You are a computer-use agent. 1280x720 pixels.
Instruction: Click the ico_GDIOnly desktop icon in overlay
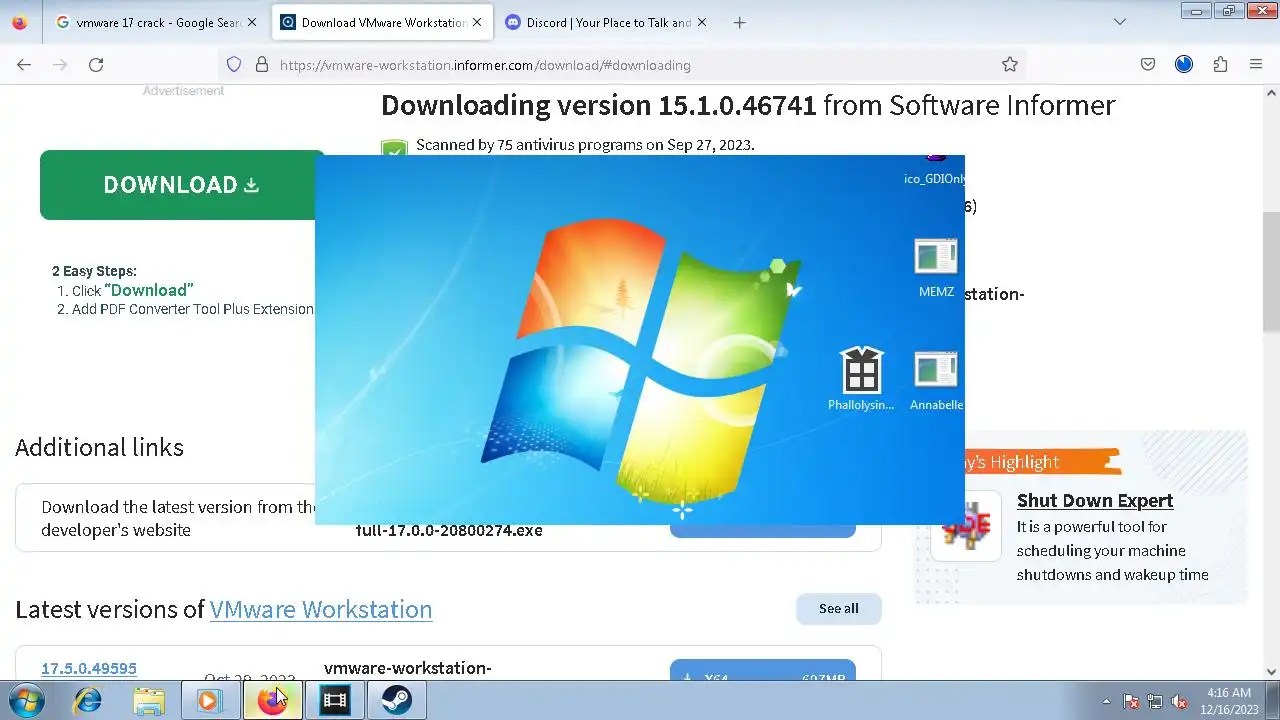point(936,170)
